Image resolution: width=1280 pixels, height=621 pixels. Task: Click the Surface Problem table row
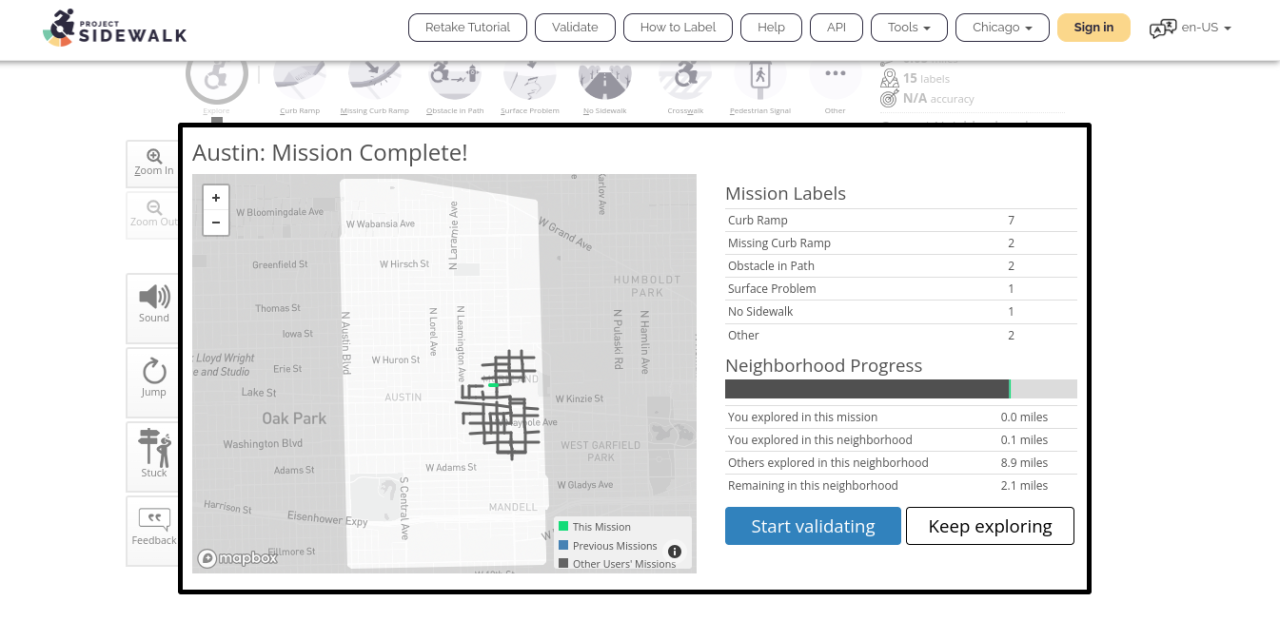click(x=901, y=289)
